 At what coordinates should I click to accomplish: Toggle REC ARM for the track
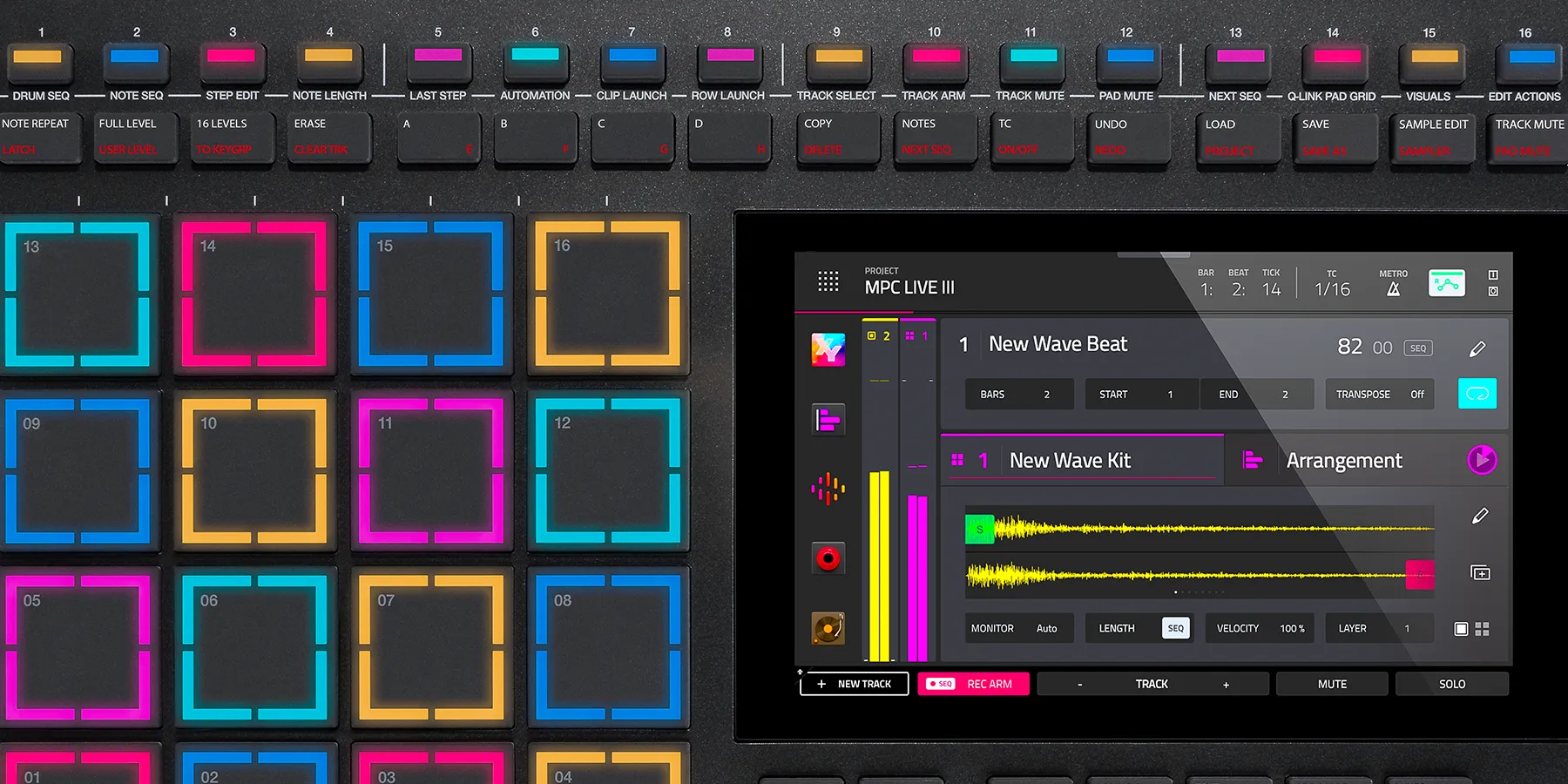coord(973,684)
